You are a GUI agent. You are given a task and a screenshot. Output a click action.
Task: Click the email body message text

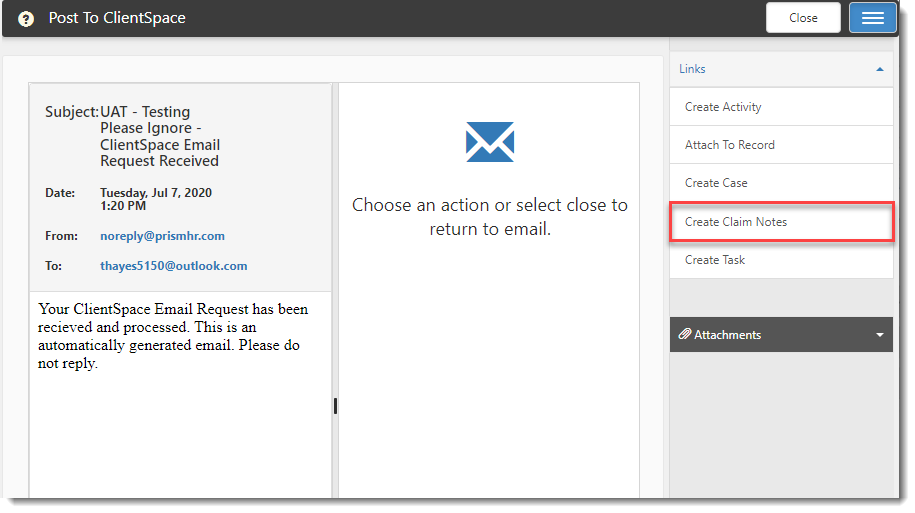(x=173, y=336)
